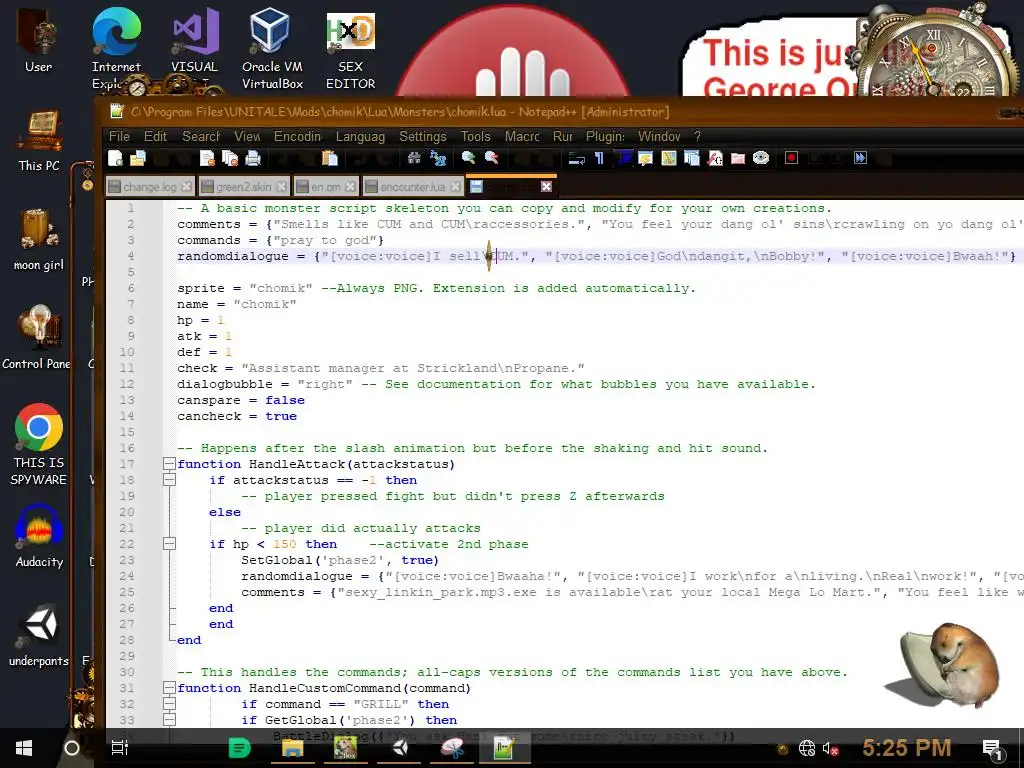Collapse fold at line 17 HandleAttack function
The image size is (1024, 768).
coord(169,464)
